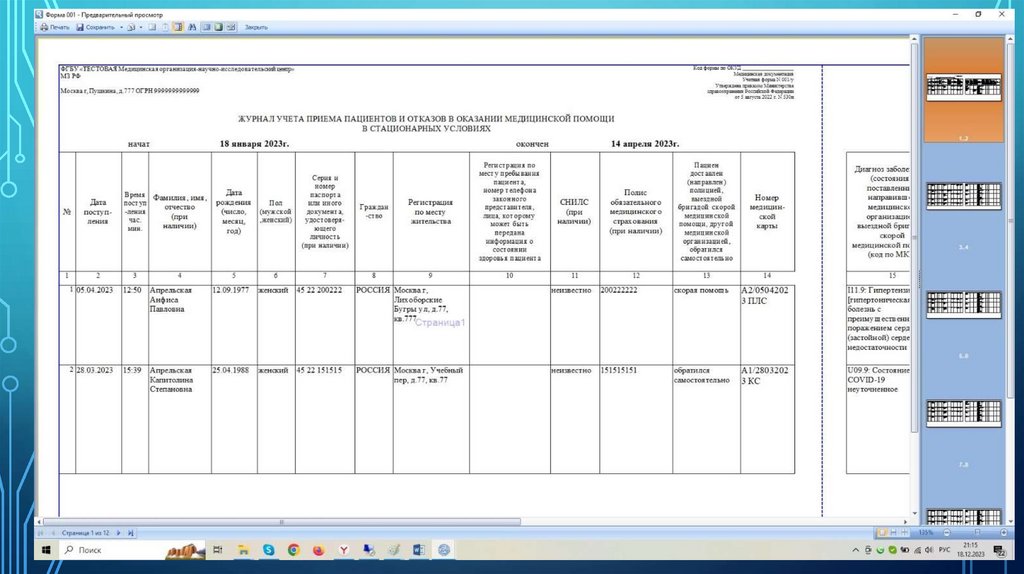This screenshot has height=574, width=1024.
Task: Jump to the last page arrow
Action: 131,533
